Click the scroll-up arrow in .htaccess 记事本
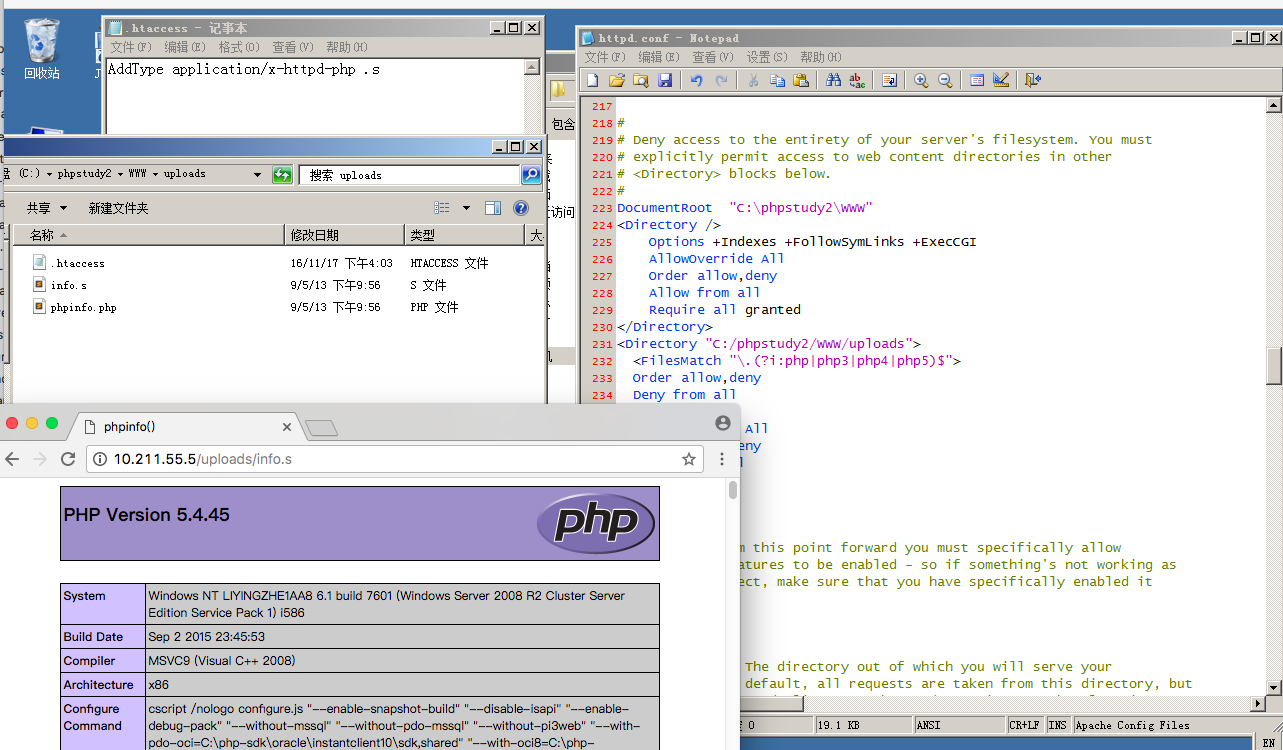This screenshot has height=750, width=1283. pos(532,67)
